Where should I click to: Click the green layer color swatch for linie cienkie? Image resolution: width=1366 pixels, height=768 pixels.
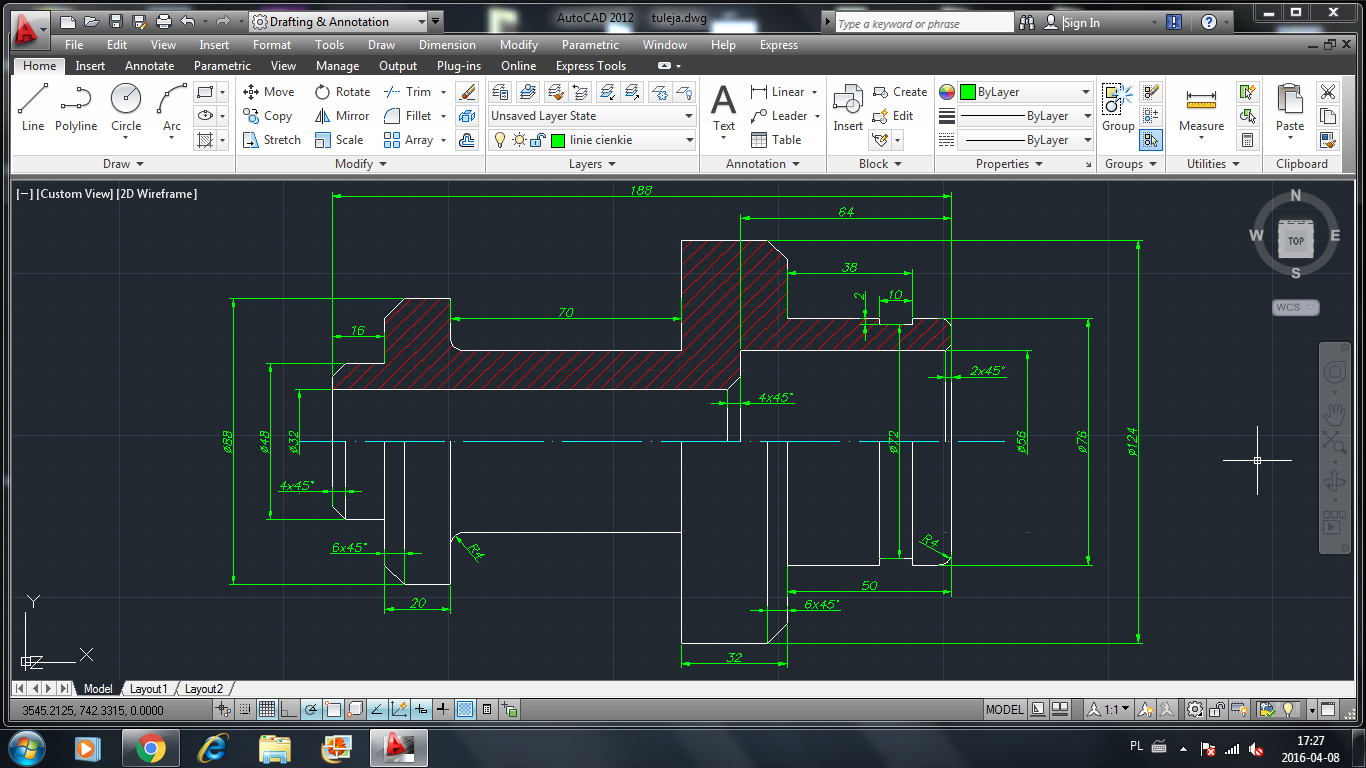(557, 140)
